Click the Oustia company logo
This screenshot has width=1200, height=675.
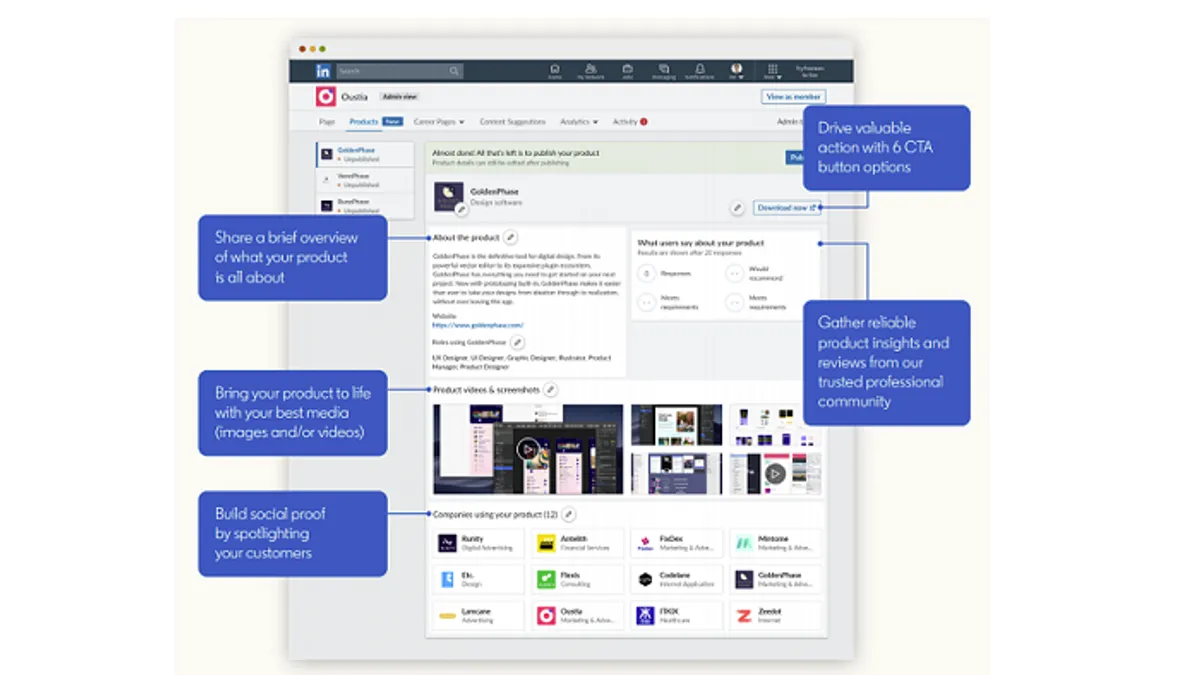[325, 97]
